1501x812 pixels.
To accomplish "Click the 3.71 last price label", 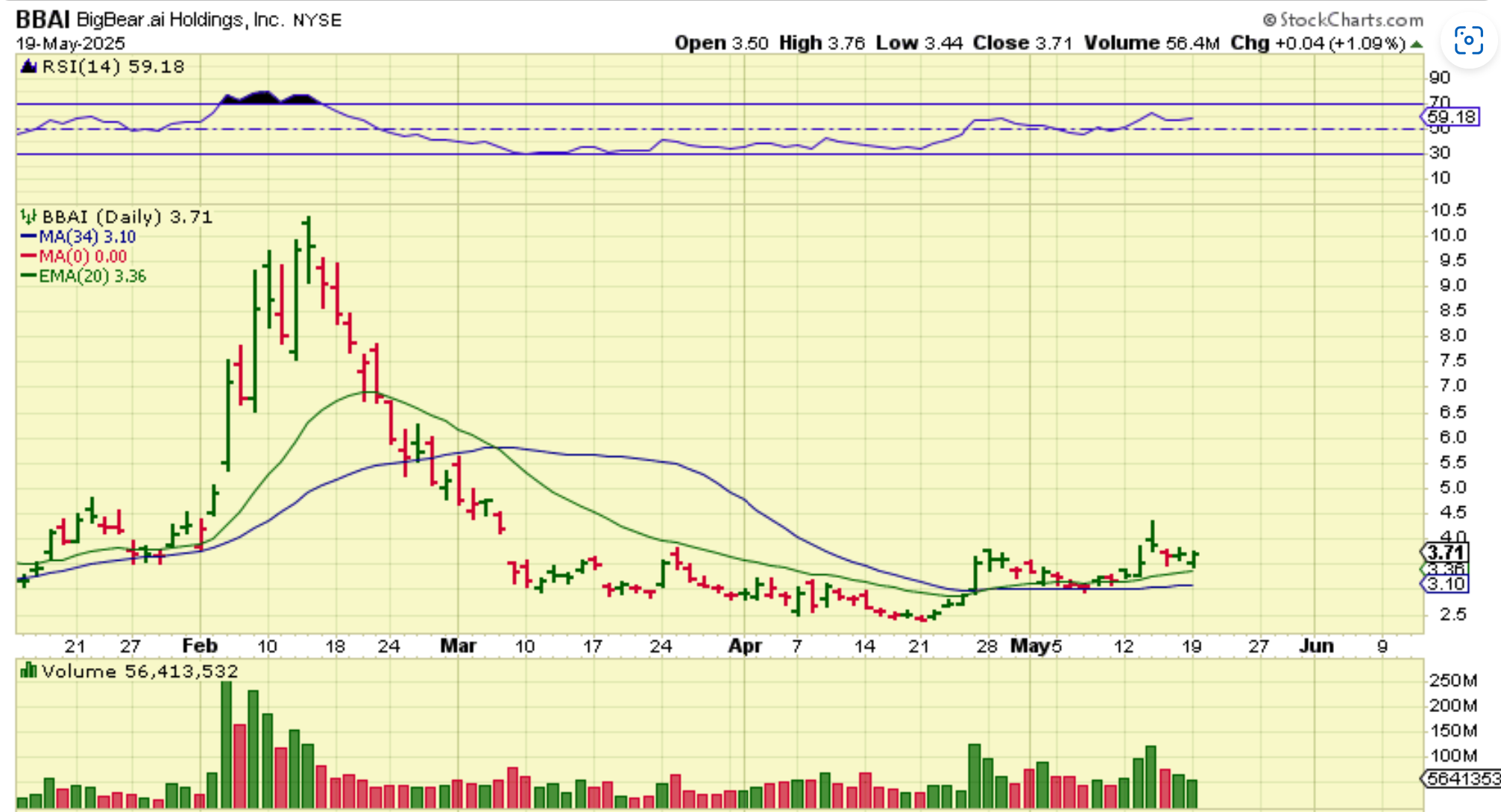I will pyautogui.click(x=1447, y=553).
